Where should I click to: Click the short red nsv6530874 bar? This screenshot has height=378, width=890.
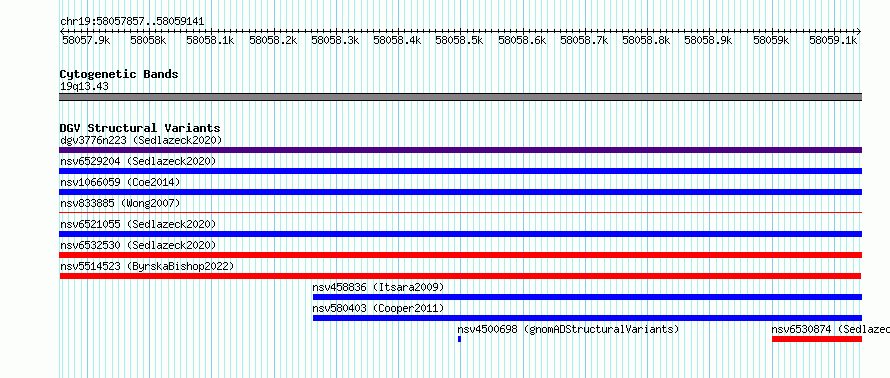[817, 339]
